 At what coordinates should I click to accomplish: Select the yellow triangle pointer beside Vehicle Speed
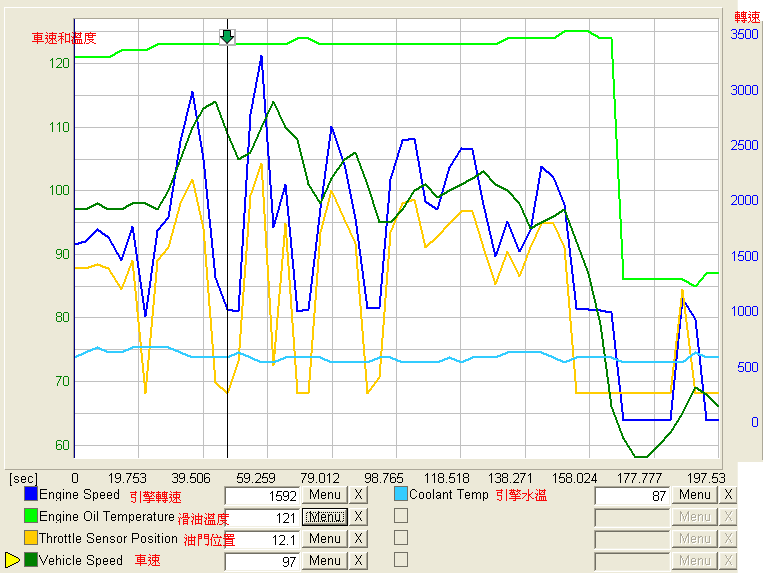(x=12, y=560)
